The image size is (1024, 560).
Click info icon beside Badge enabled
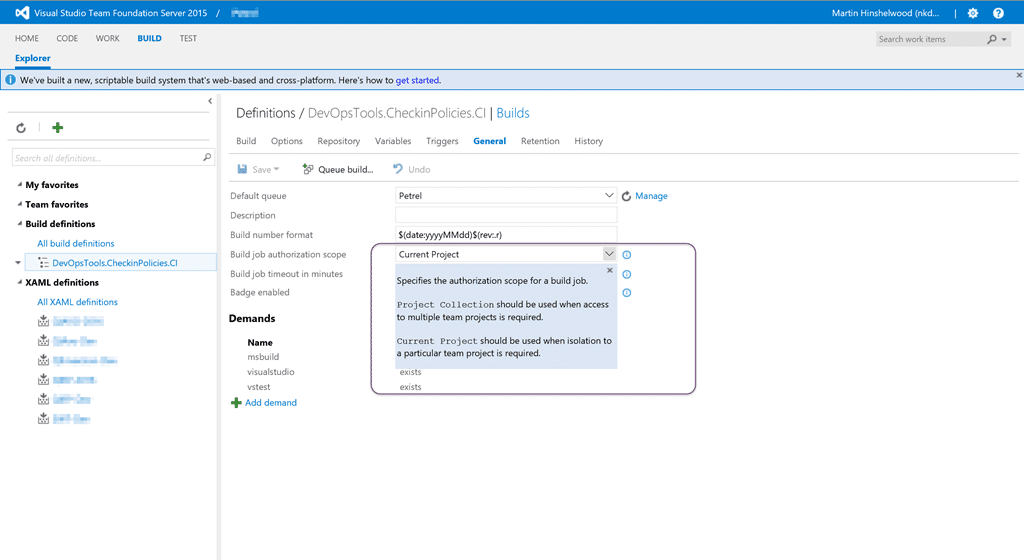click(626, 293)
